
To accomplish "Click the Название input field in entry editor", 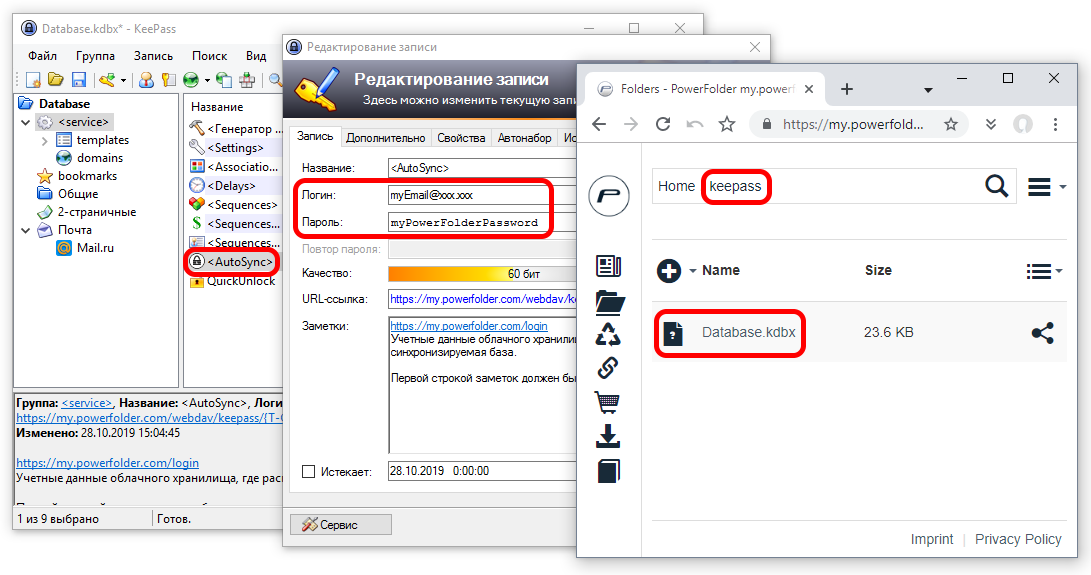I will 482,168.
